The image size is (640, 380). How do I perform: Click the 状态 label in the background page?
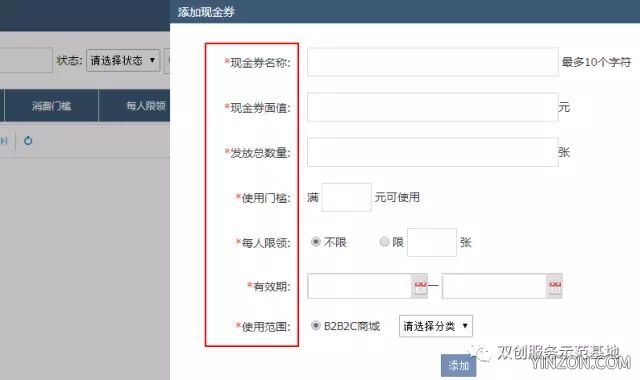point(69,60)
